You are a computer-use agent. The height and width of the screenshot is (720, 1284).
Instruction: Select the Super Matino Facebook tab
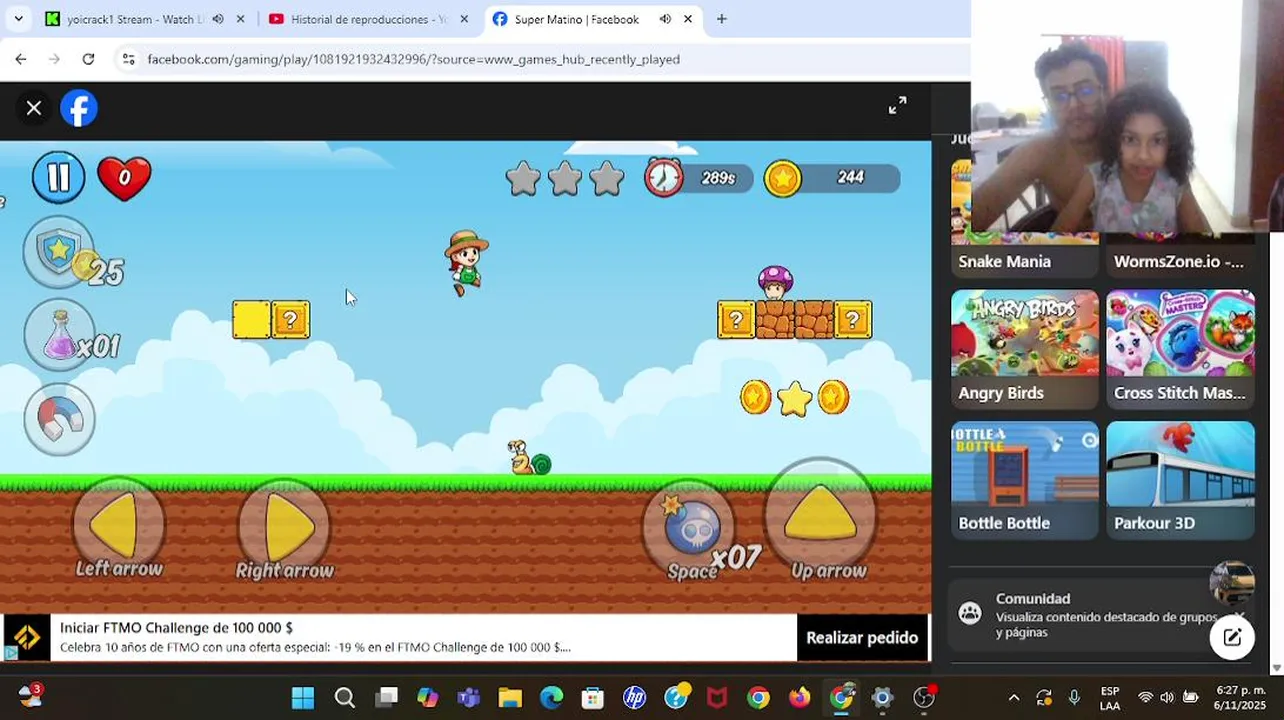(575, 19)
